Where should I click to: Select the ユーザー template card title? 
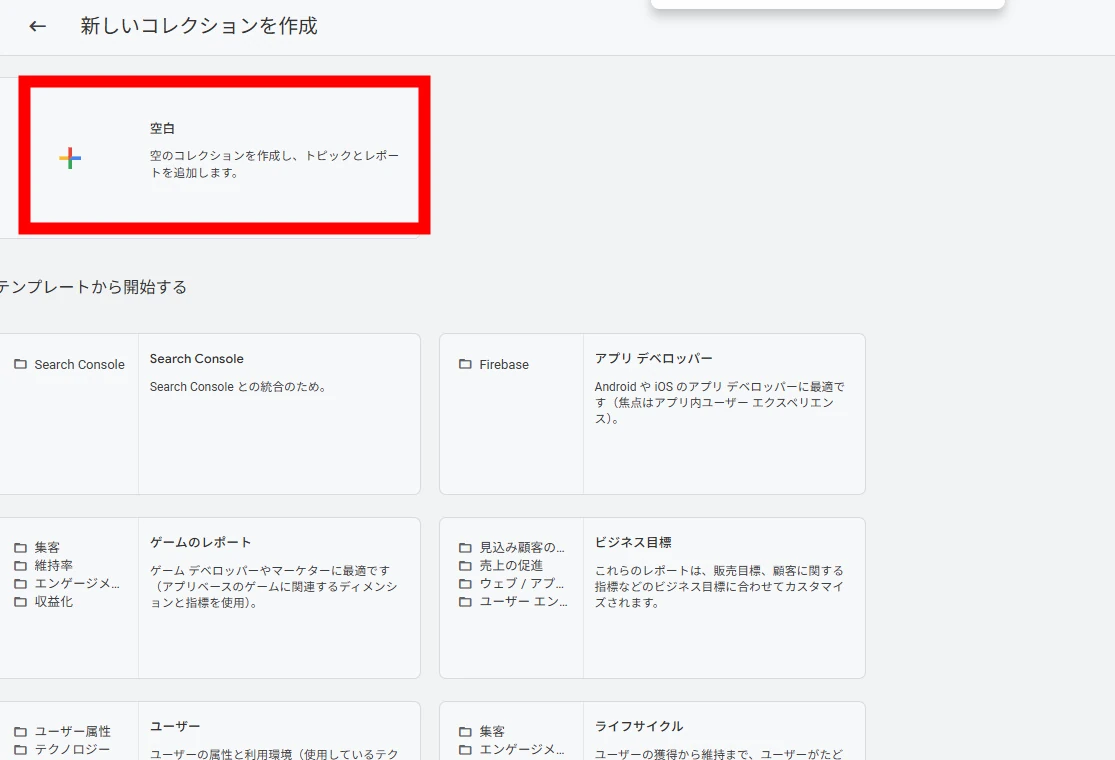[175, 726]
